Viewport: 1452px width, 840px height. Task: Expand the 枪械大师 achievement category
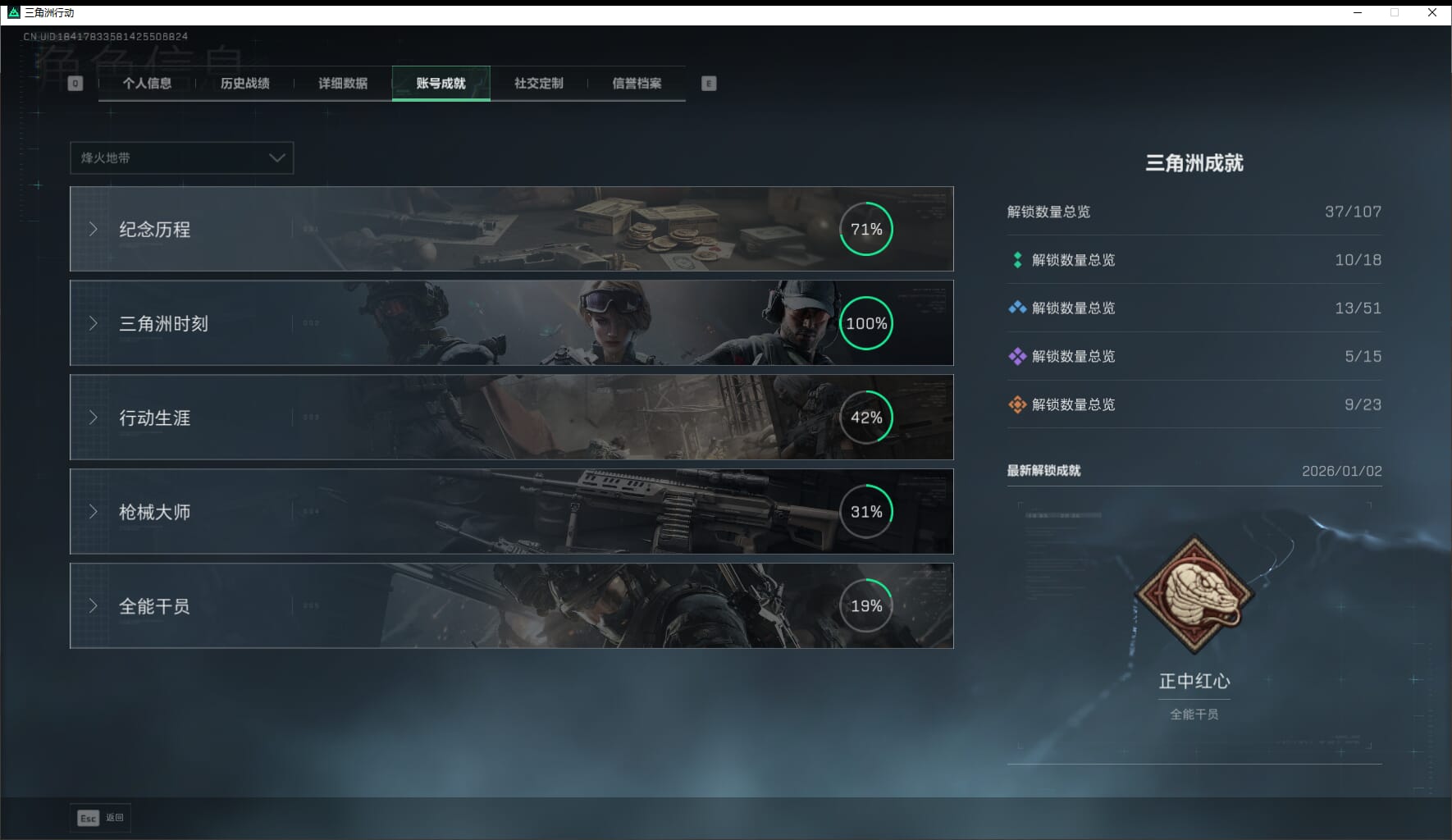click(511, 512)
